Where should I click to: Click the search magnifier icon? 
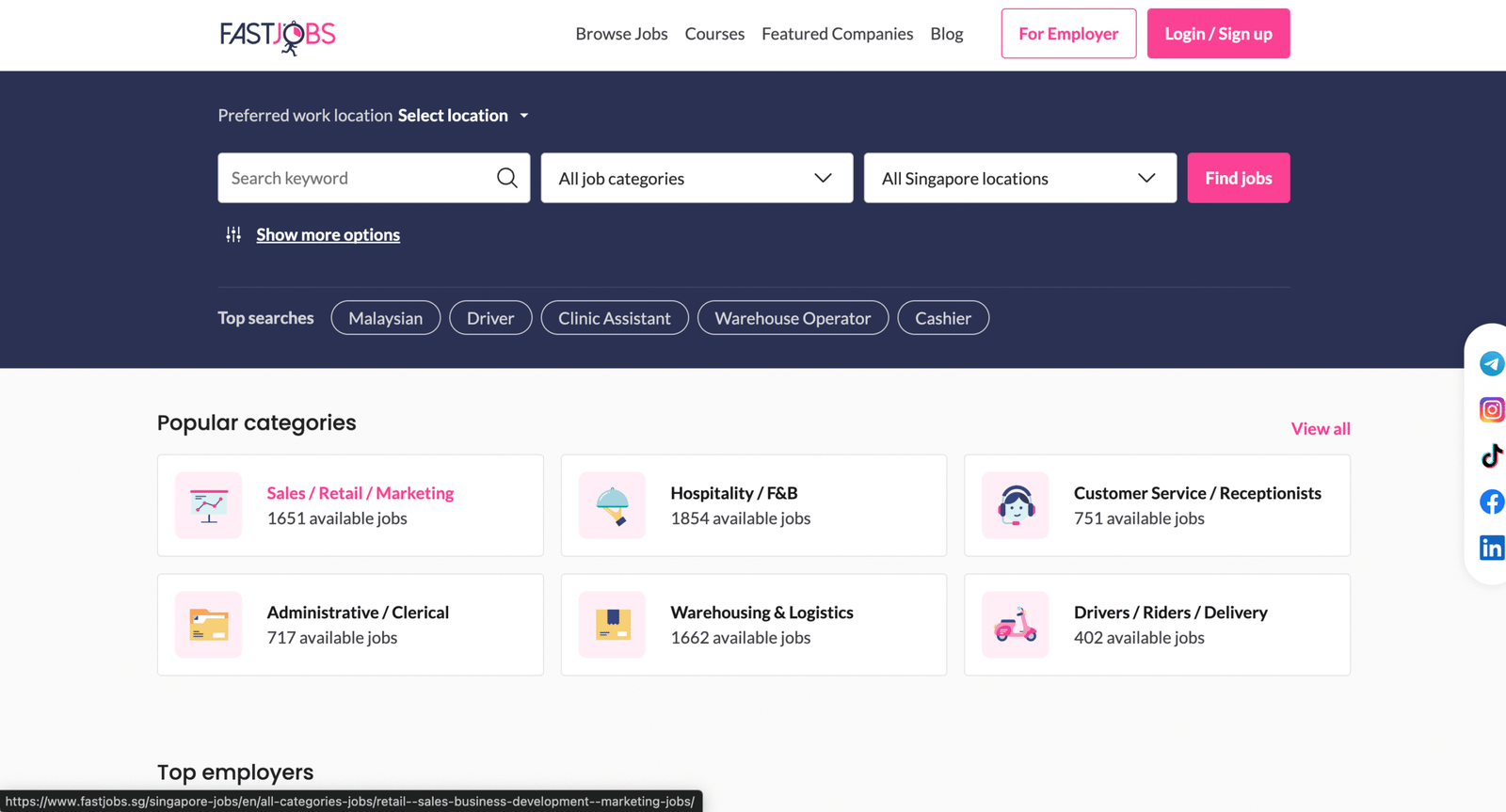[x=507, y=178]
